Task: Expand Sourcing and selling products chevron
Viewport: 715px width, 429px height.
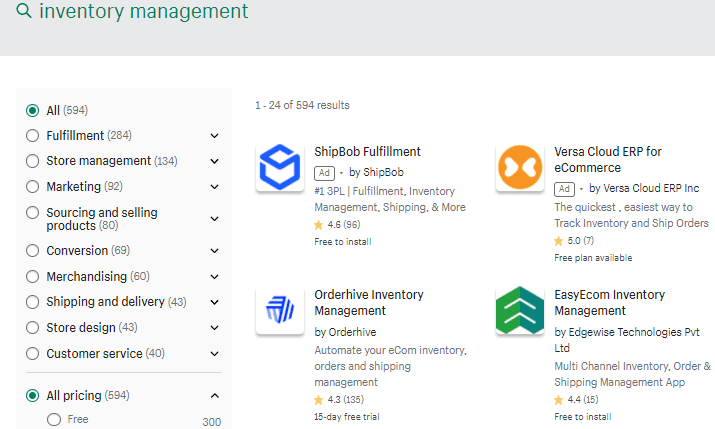Action: pyautogui.click(x=214, y=219)
